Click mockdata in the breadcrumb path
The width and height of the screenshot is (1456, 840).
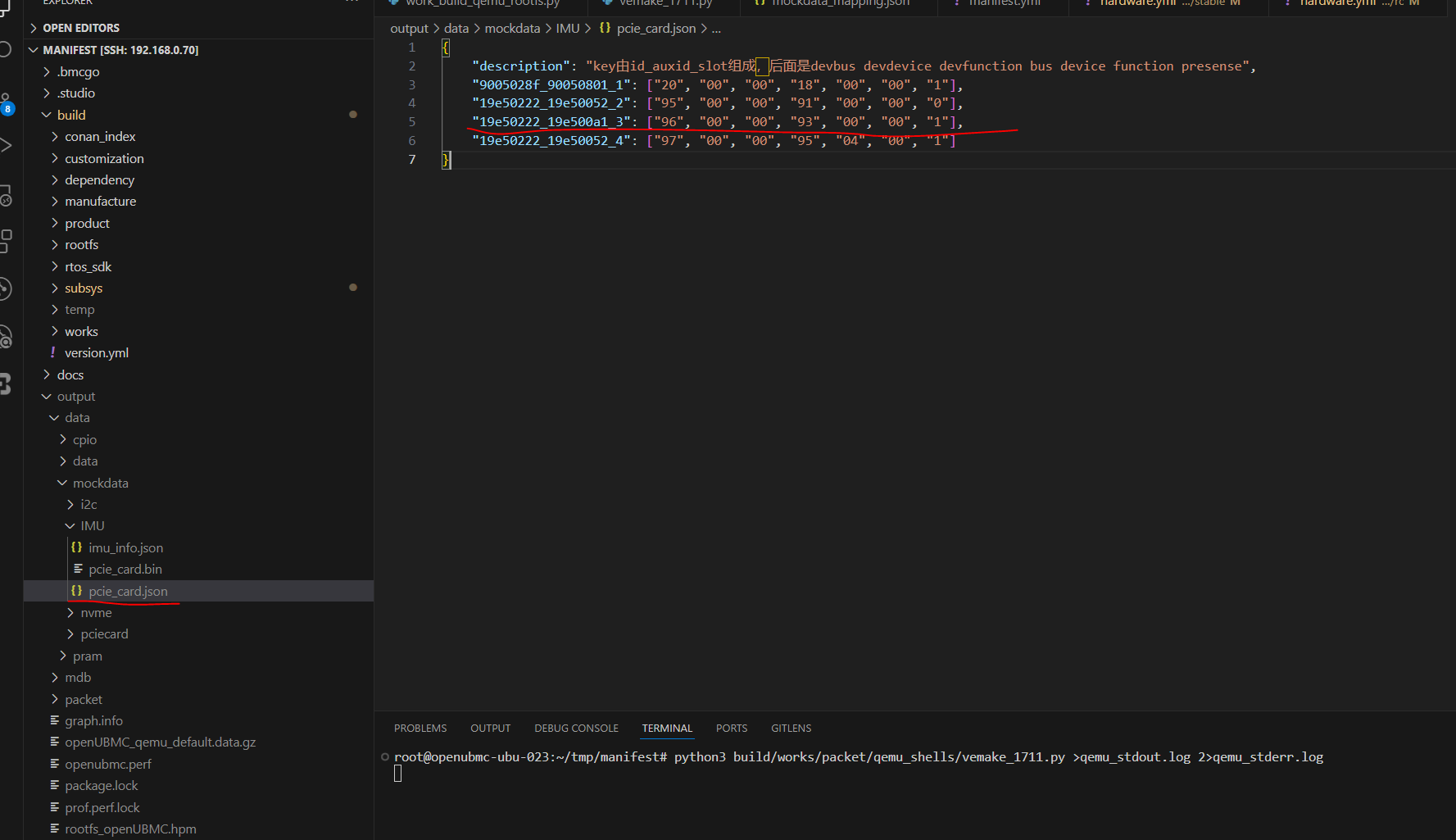pyautogui.click(x=512, y=28)
